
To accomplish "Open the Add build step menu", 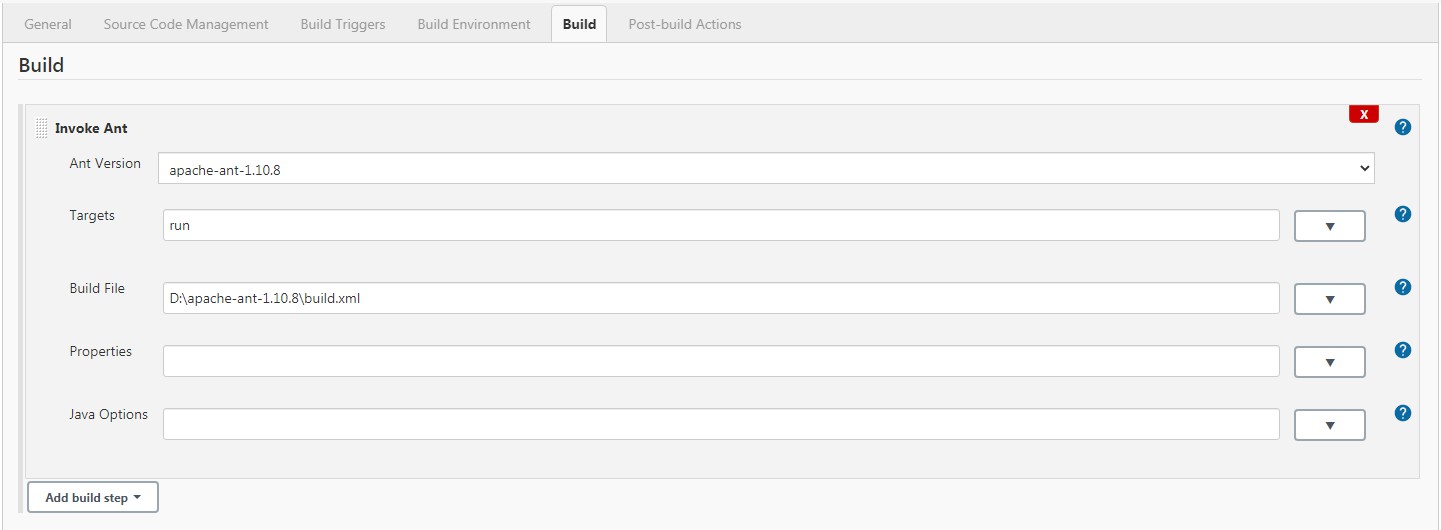I will pos(93,497).
